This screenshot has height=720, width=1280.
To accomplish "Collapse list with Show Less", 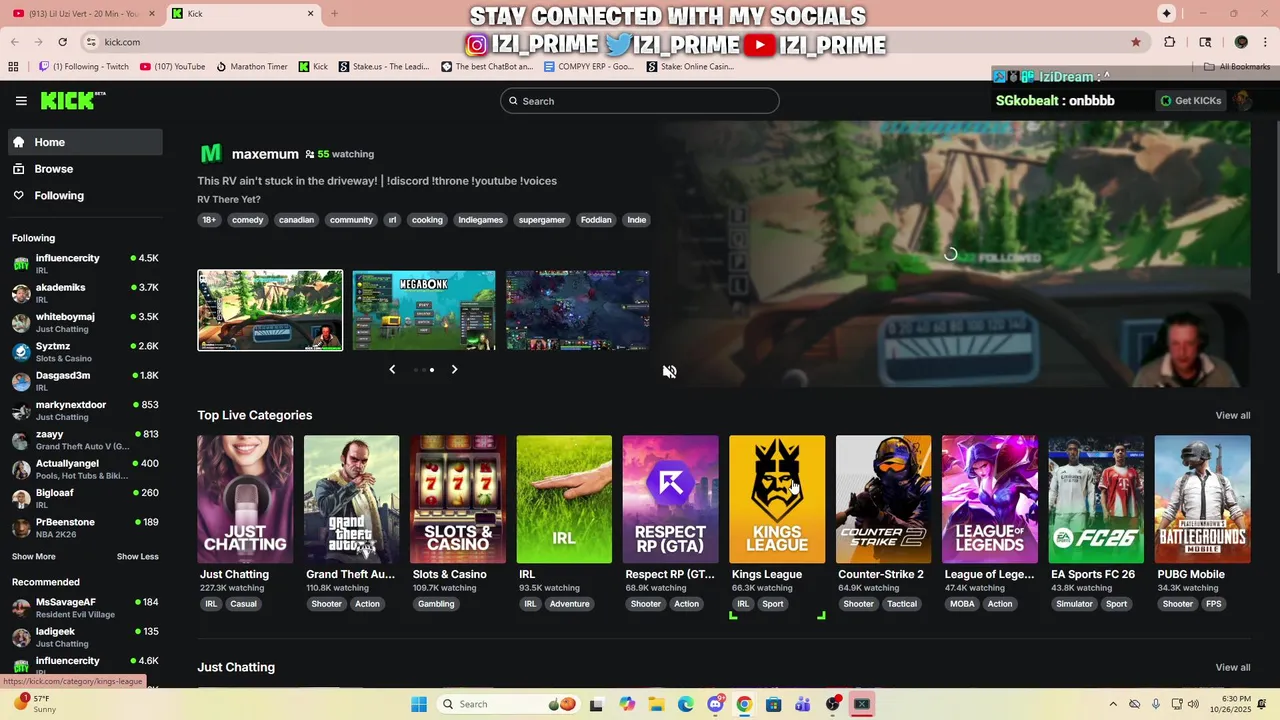I will (137, 557).
